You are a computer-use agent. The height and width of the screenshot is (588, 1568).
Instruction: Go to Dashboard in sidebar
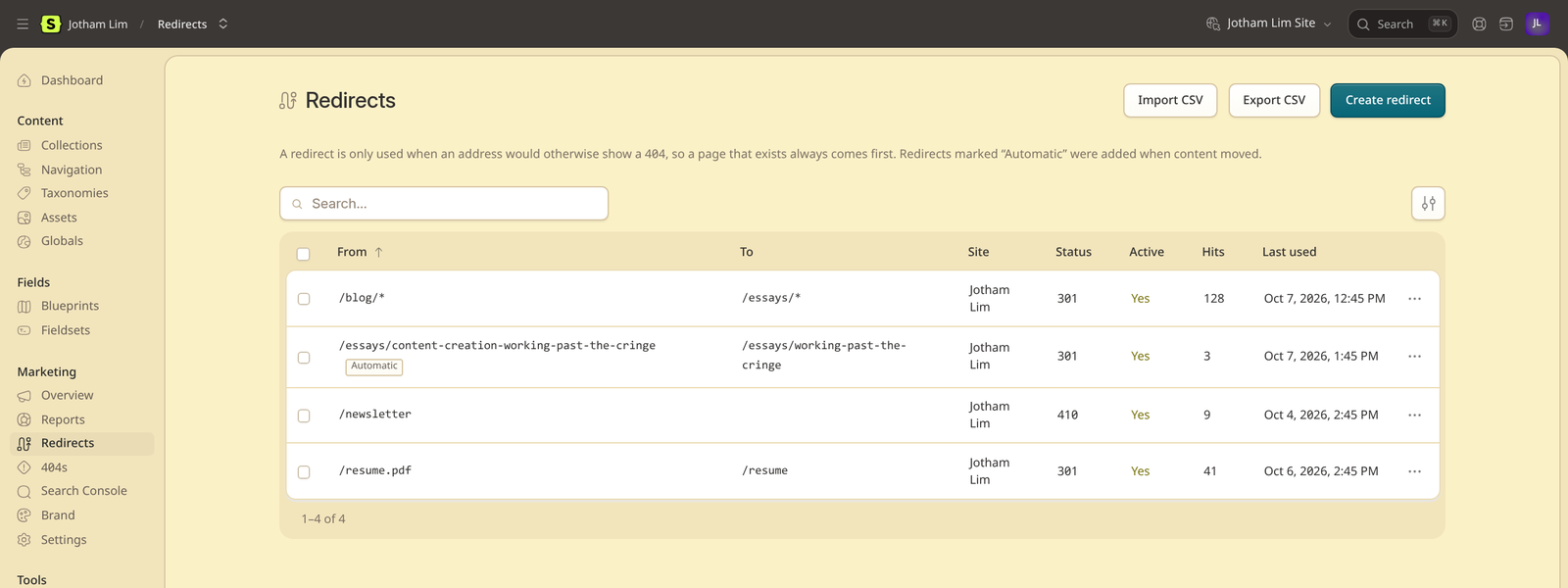coord(72,80)
